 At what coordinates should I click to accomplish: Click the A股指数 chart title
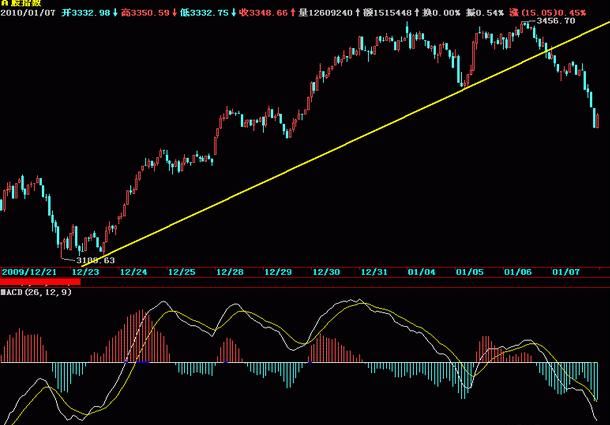20,5
